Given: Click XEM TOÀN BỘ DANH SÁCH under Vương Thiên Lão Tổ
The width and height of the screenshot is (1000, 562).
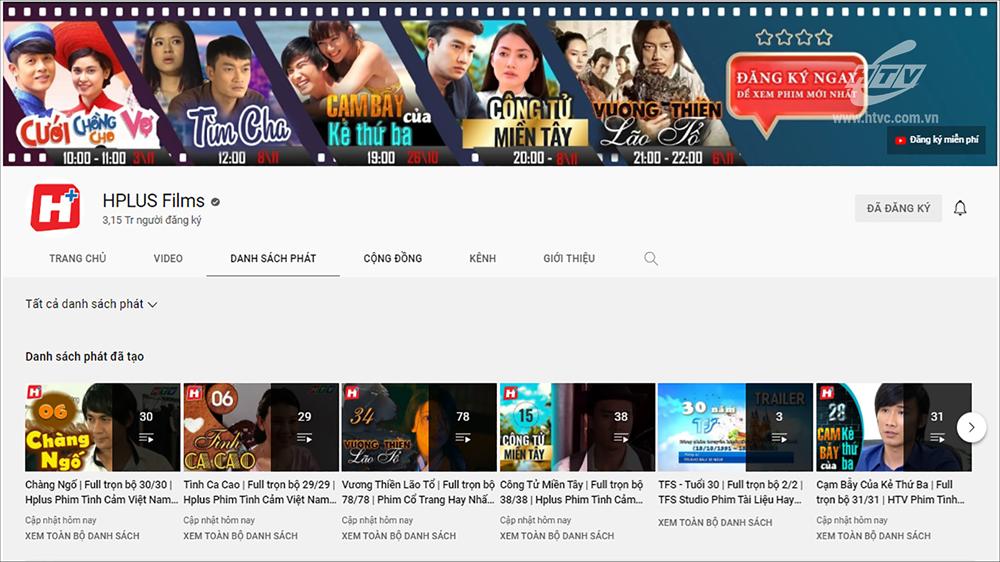Looking at the screenshot, I should pos(399,536).
